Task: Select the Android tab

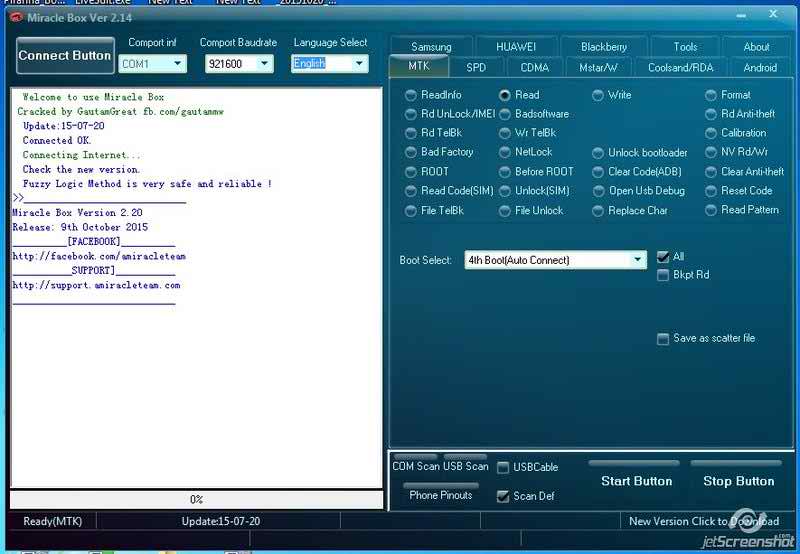Action: click(x=760, y=67)
